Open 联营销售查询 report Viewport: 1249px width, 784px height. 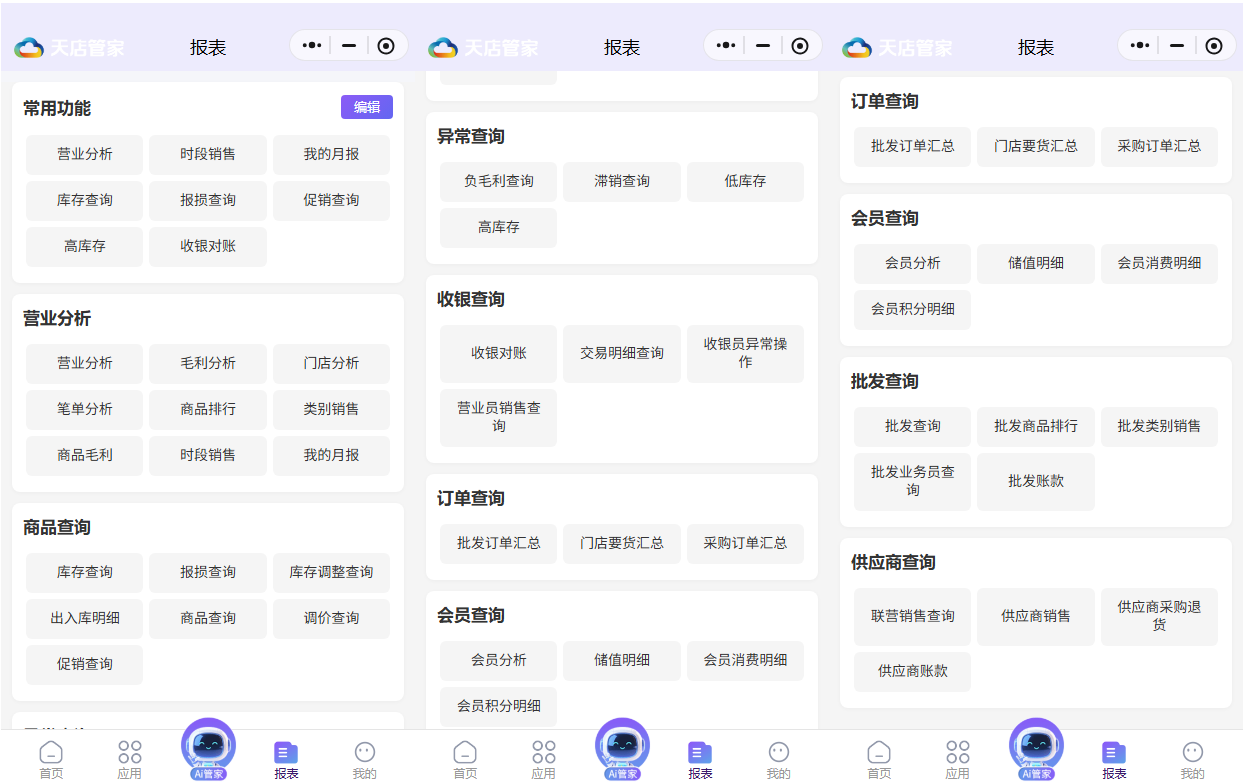pos(912,616)
